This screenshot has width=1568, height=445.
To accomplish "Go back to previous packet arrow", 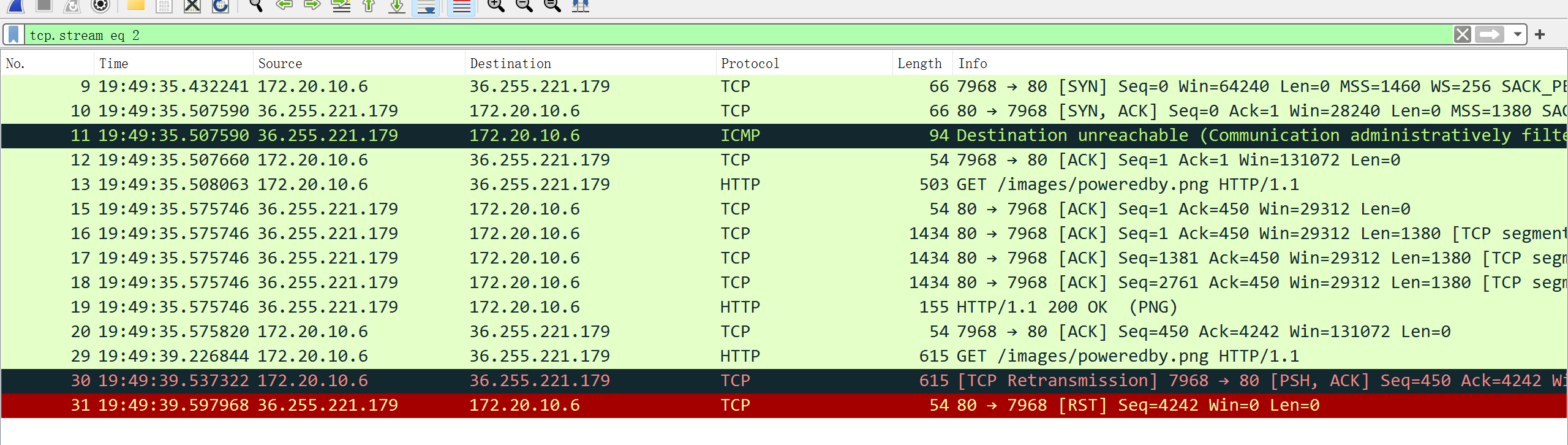I will (284, 6).
